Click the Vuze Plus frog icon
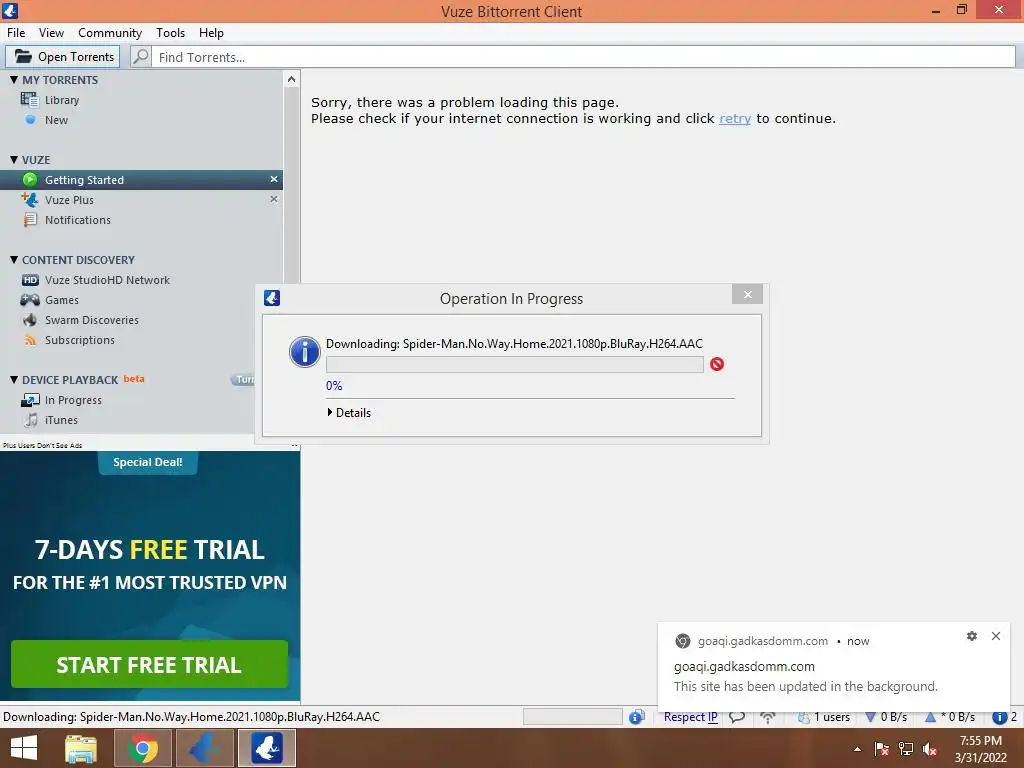Screen dimensions: 1024x768 tap(29, 199)
